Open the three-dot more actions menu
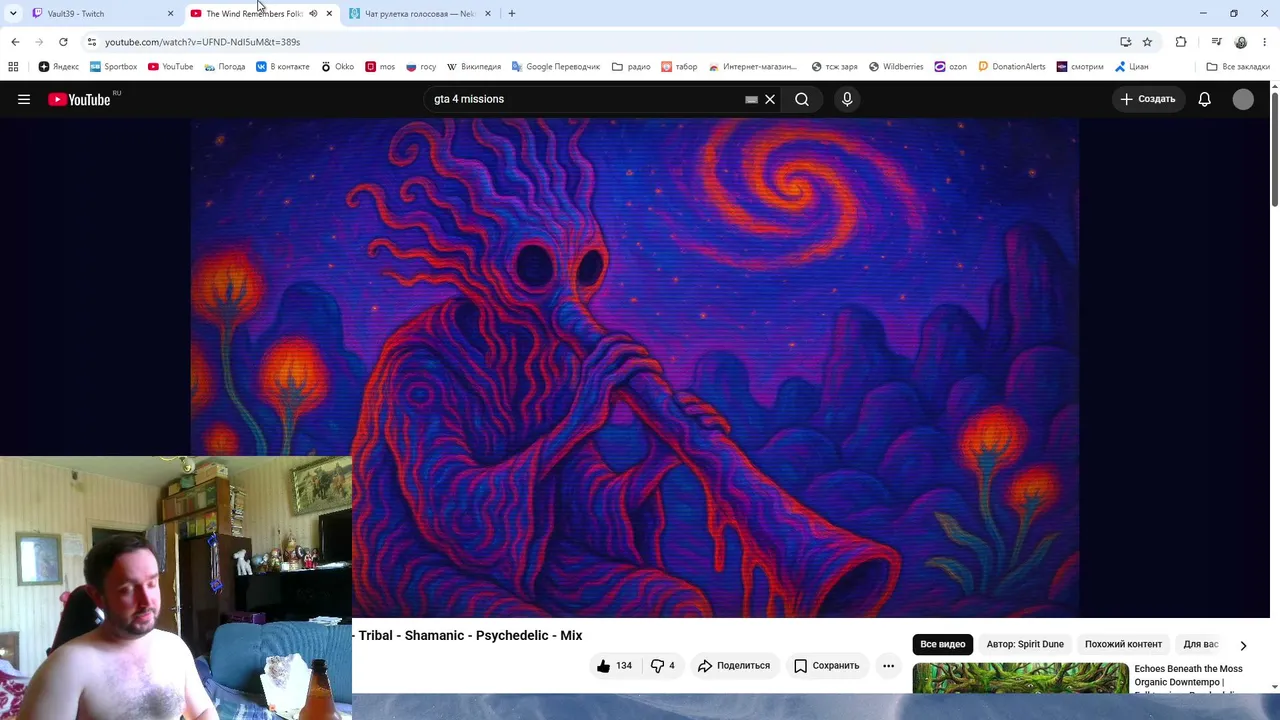The width and height of the screenshot is (1280, 720). click(x=888, y=665)
